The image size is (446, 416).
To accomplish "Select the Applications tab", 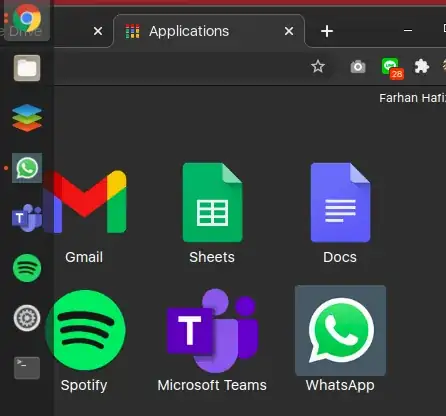I will 209,31.
